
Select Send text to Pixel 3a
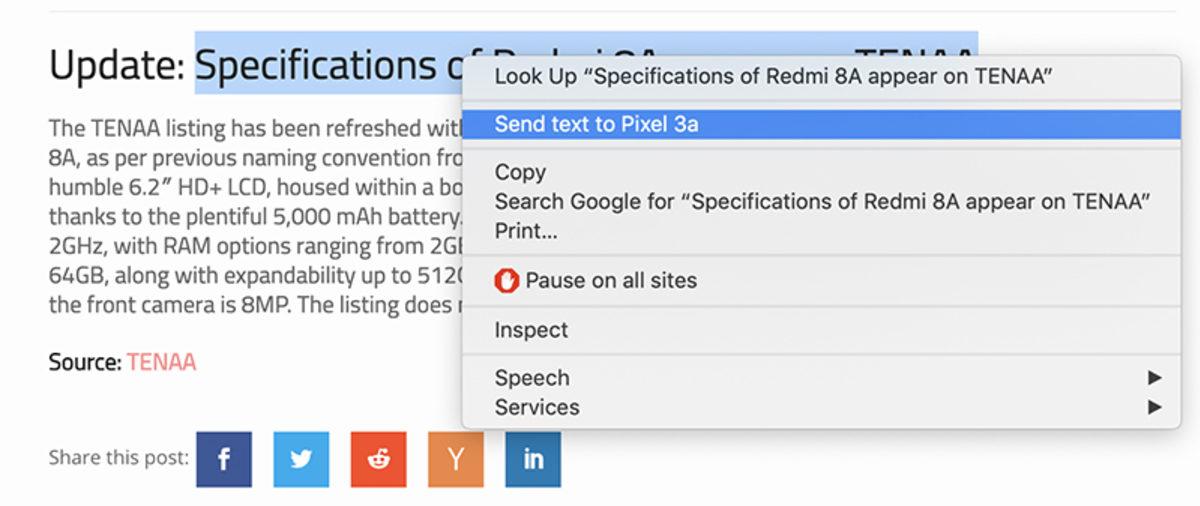pyautogui.click(x=596, y=124)
